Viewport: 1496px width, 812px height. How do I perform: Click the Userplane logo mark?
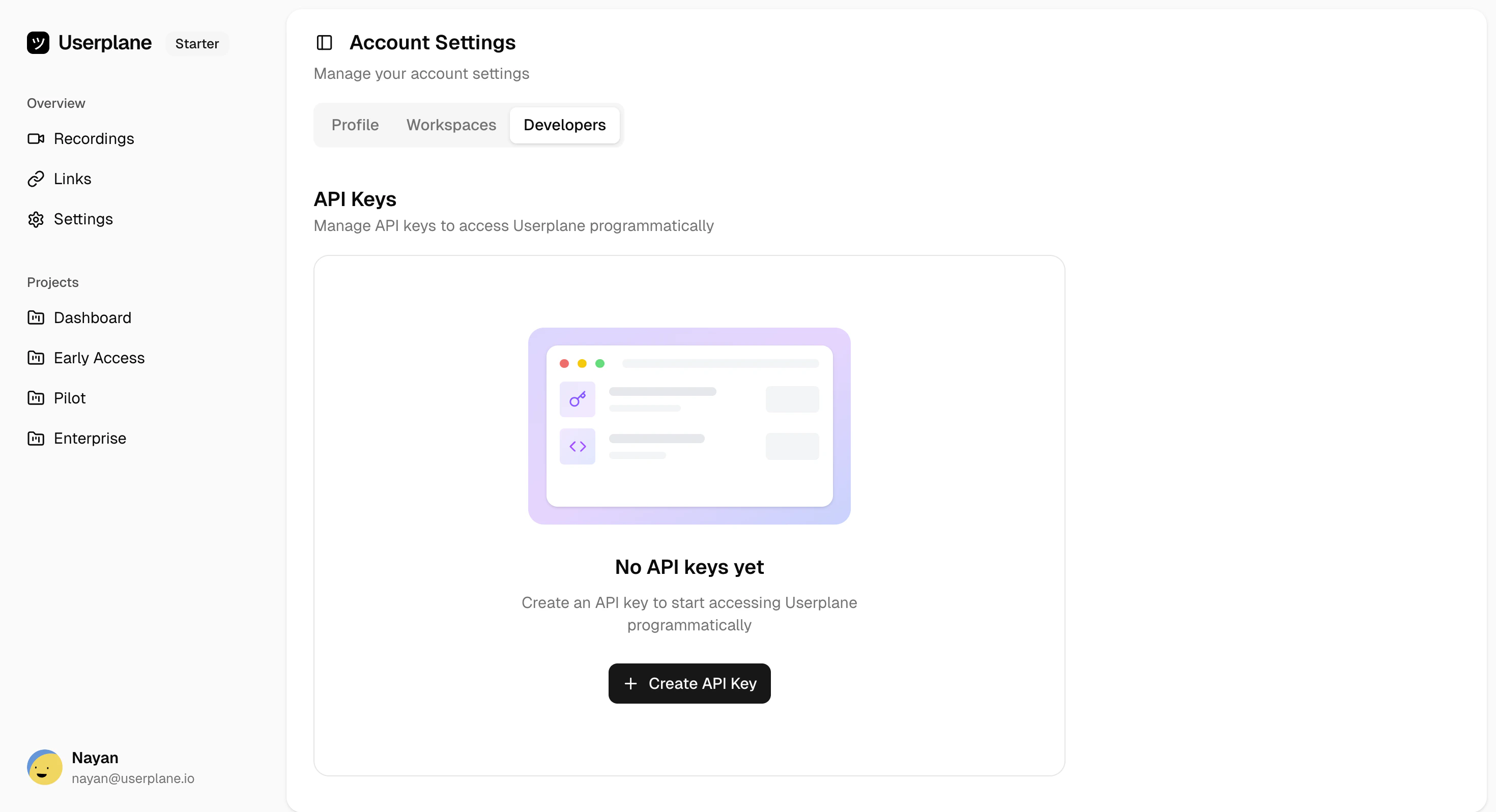coord(38,42)
